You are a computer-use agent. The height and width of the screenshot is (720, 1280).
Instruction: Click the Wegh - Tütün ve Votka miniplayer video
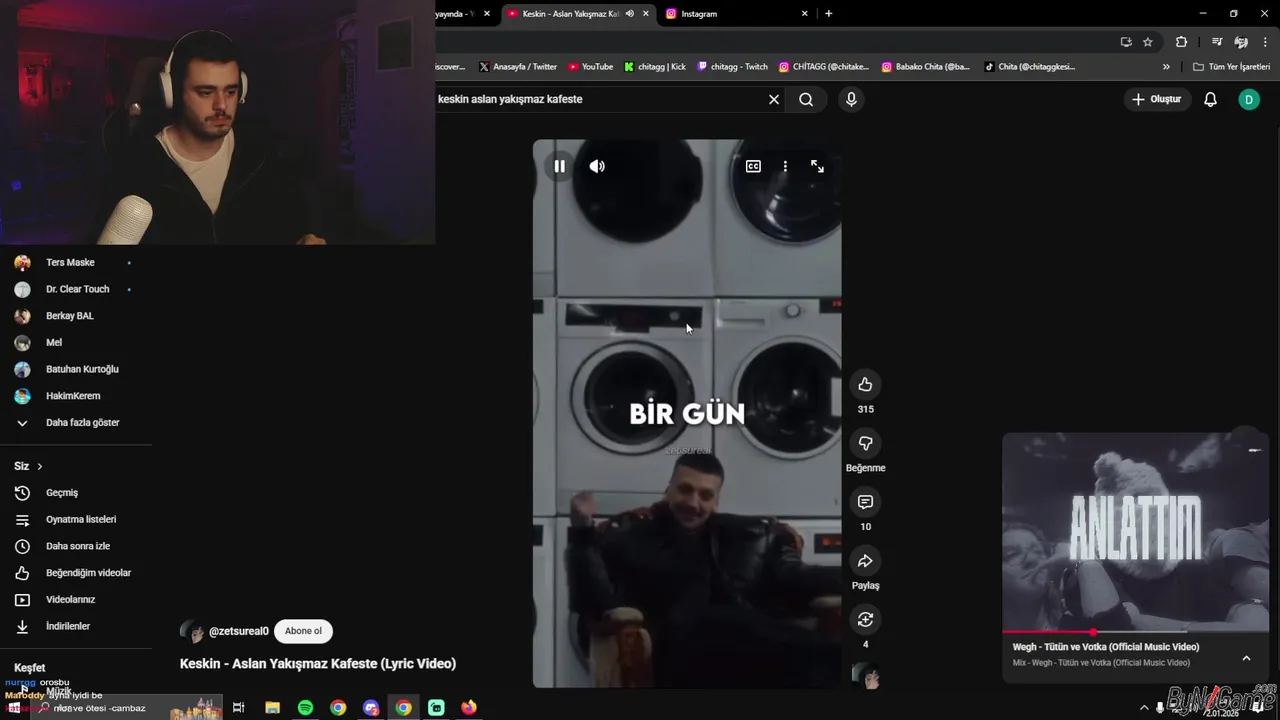click(x=1135, y=532)
